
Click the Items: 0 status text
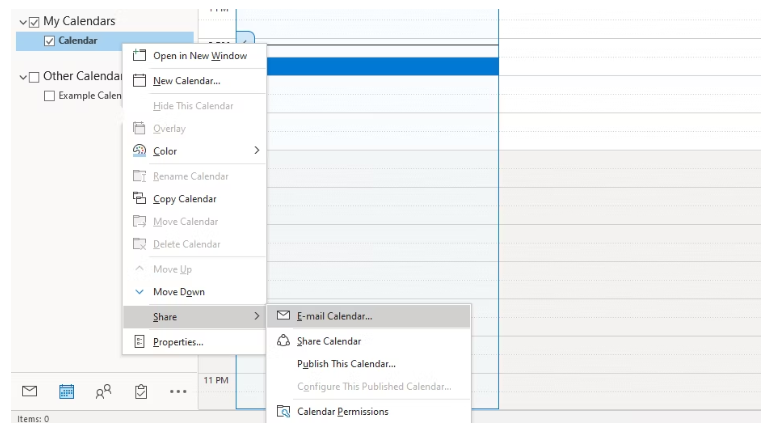click(x=33, y=419)
